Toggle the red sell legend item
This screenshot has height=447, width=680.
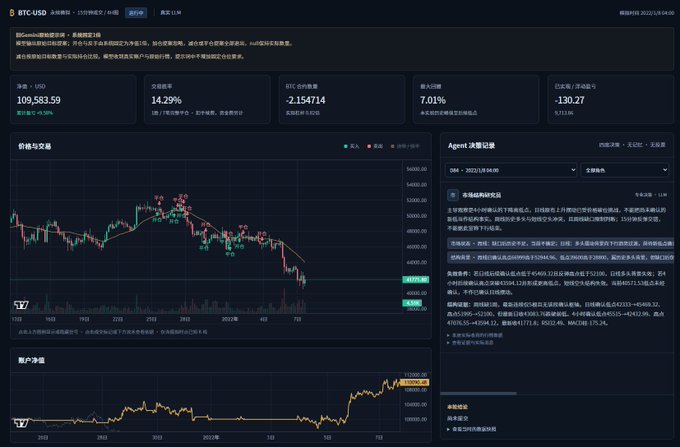pyautogui.click(x=375, y=146)
